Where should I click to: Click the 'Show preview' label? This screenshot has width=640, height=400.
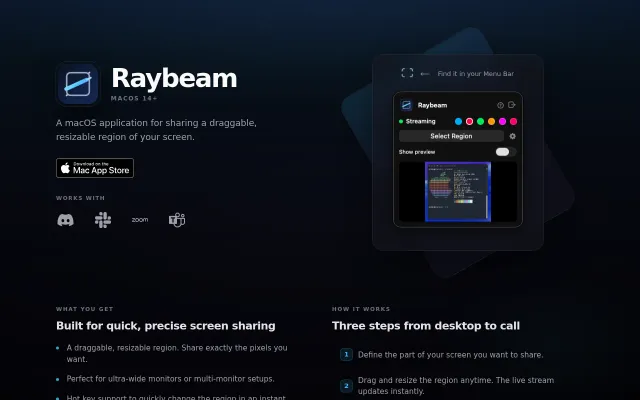[417, 152]
